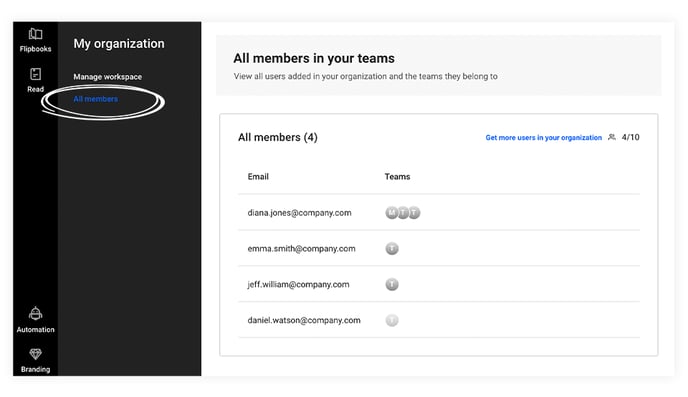Image resolution: width=688 pixels, height=397 pixels.
Task: Select All members in the sidebar
Action: click(x=96, y=99)
